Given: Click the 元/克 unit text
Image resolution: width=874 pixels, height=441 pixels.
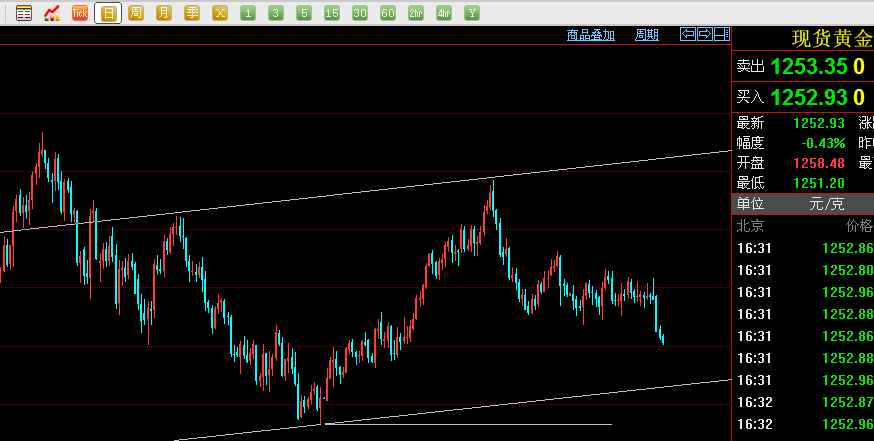Looking at the screenshot, I should point(827,204).
